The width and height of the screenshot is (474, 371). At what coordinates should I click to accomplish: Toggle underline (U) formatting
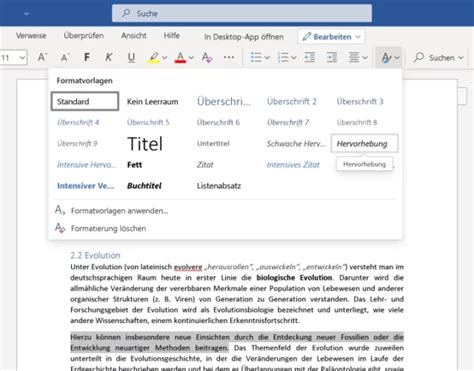131,57
